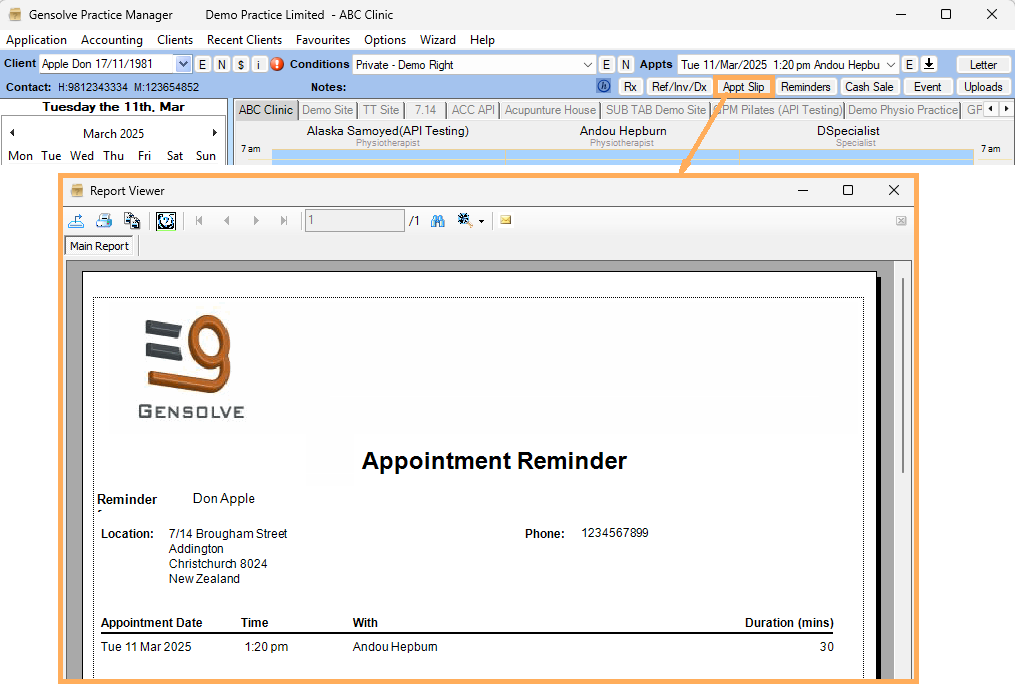Click the N button next to Client field
Screen dimensions: 1015x684
tap(222, 64)
